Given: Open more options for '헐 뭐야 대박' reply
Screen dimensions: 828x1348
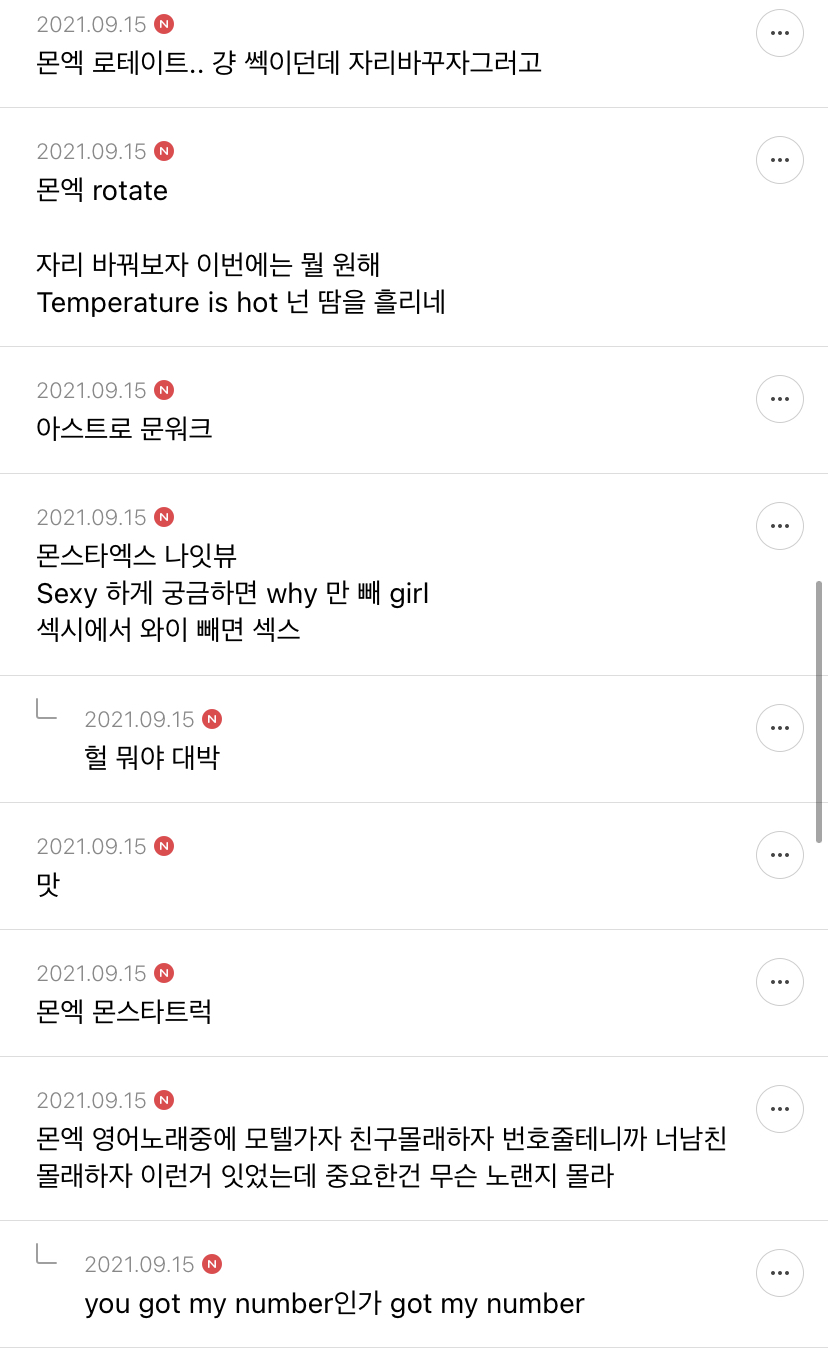Looking at the screenshot, I should (x=780, y=728).
